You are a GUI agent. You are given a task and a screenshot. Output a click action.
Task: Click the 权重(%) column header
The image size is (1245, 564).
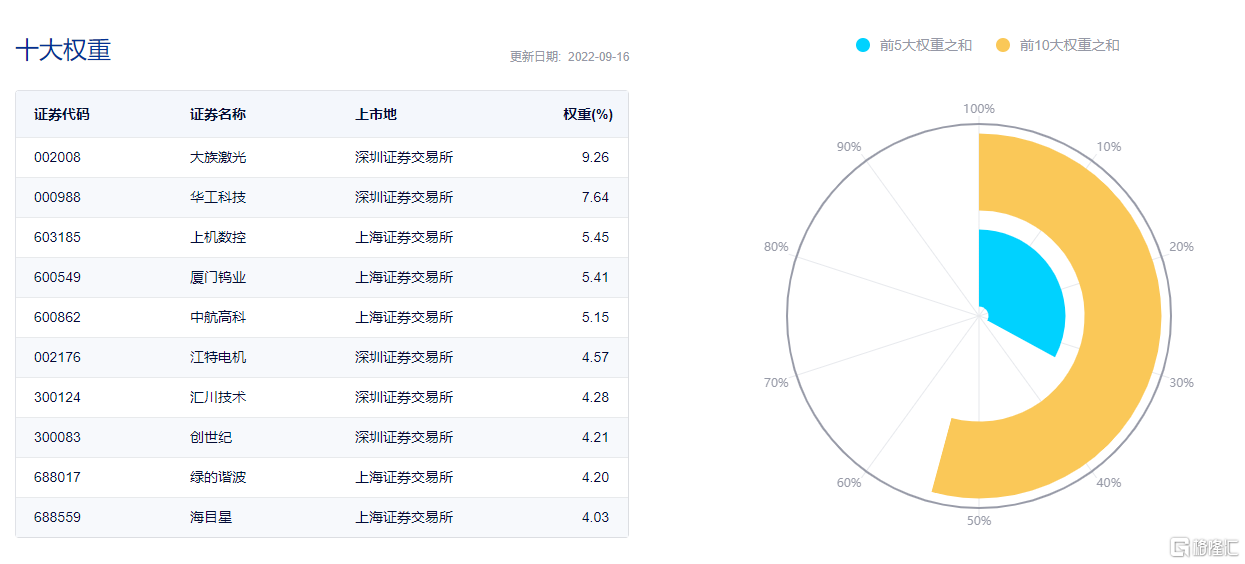click(x=588, y=114)
